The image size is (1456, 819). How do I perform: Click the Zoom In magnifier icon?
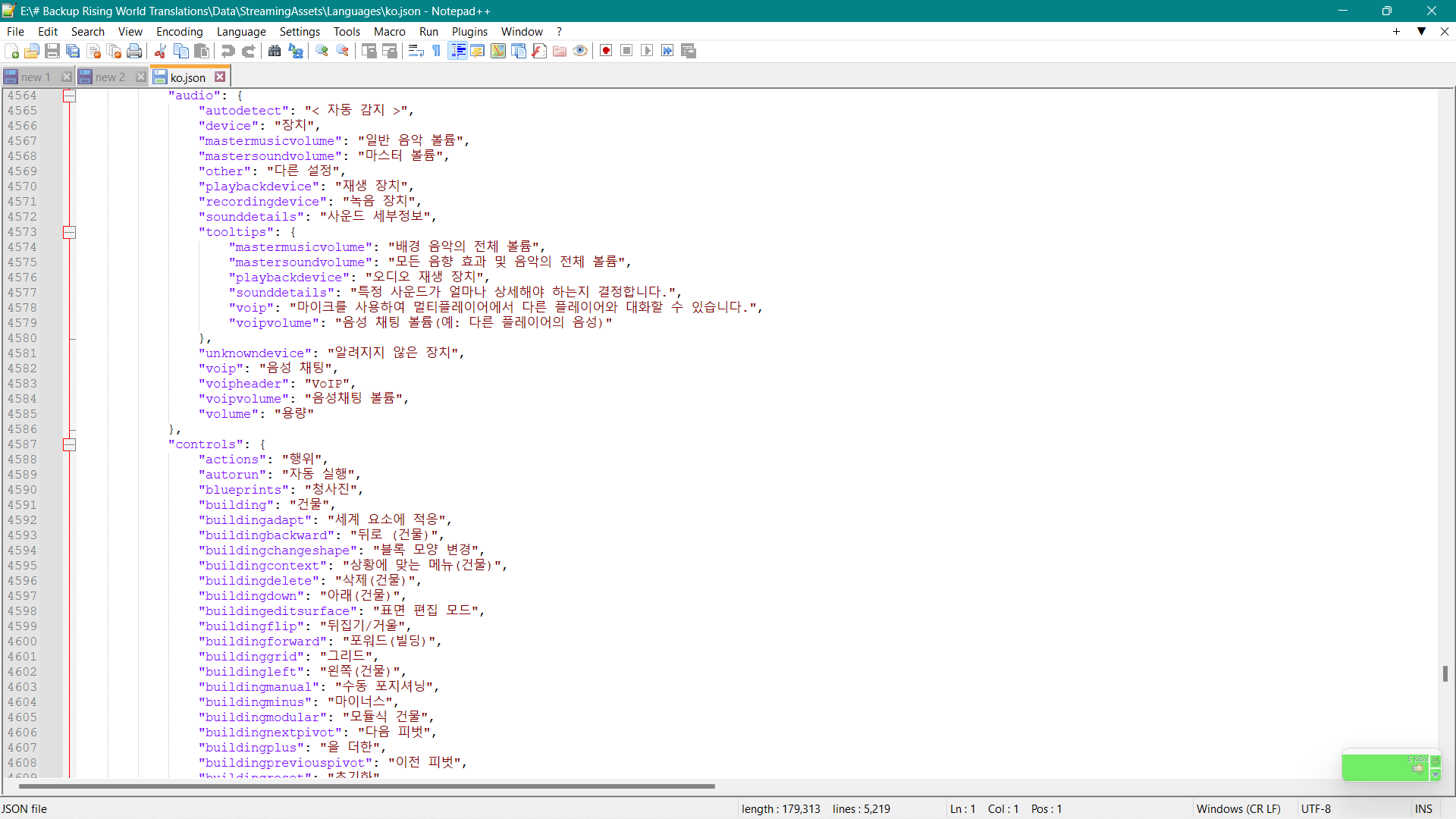coord(322,51)
